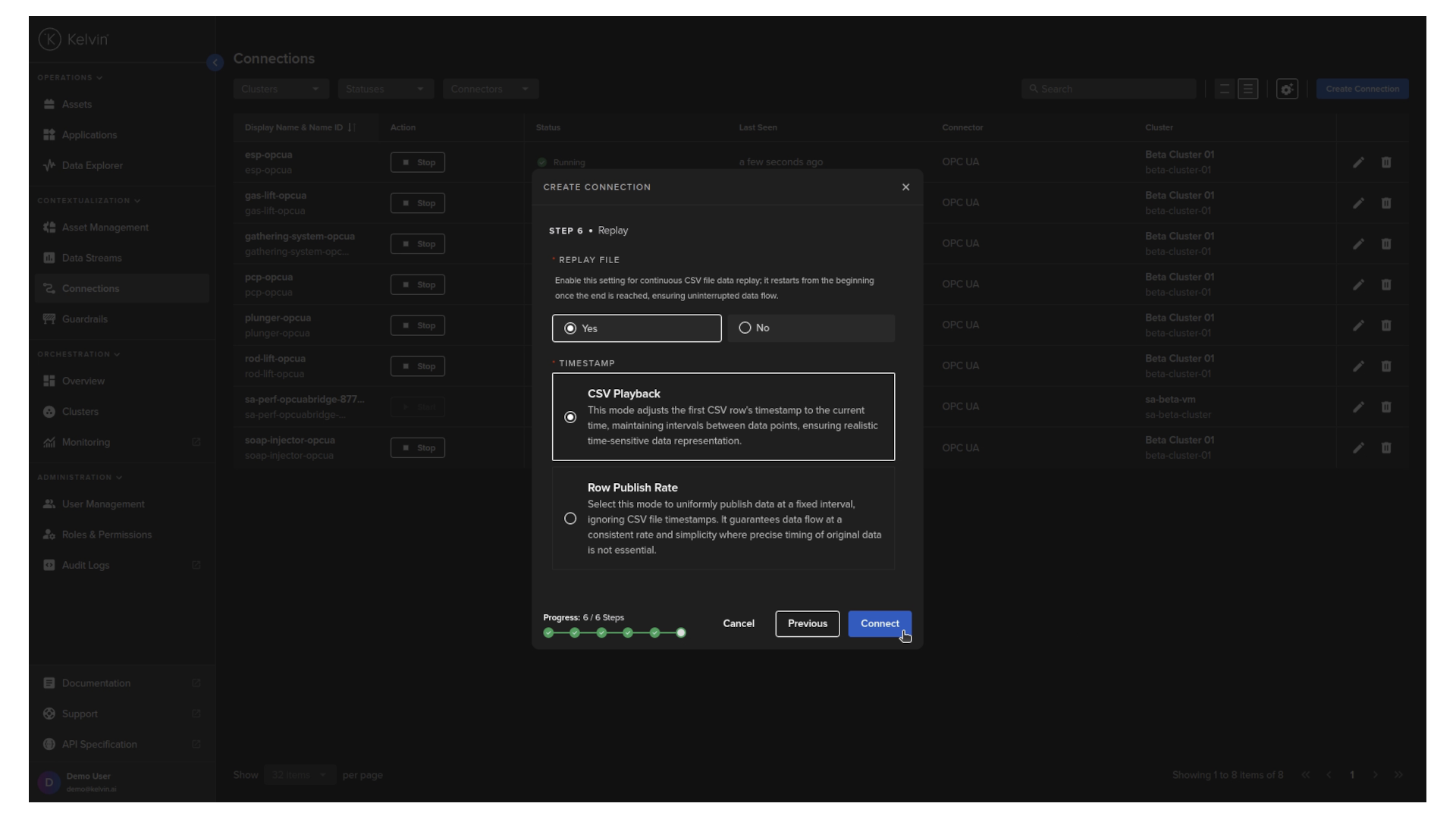Go back with the Previous button
This screenshot has width=1456, height=819.
click(807, 623)
